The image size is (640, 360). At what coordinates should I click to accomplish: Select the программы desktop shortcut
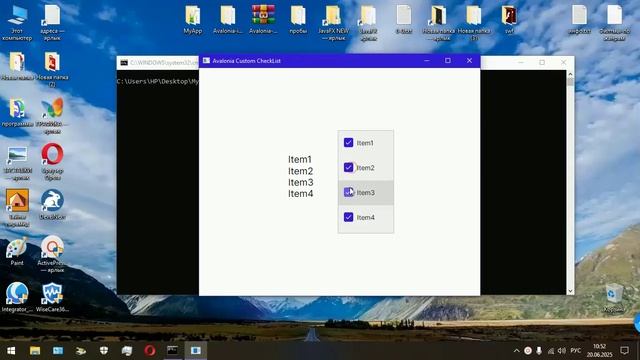[x=17, y=113]
